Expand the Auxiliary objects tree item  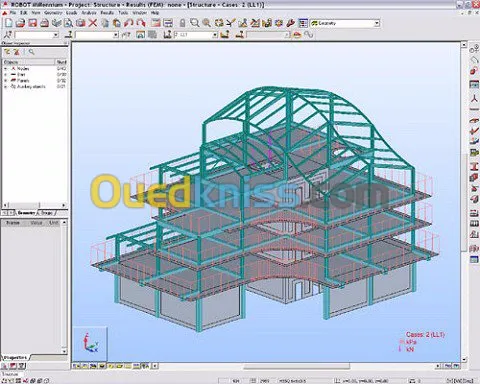click(x=5, y=87)
